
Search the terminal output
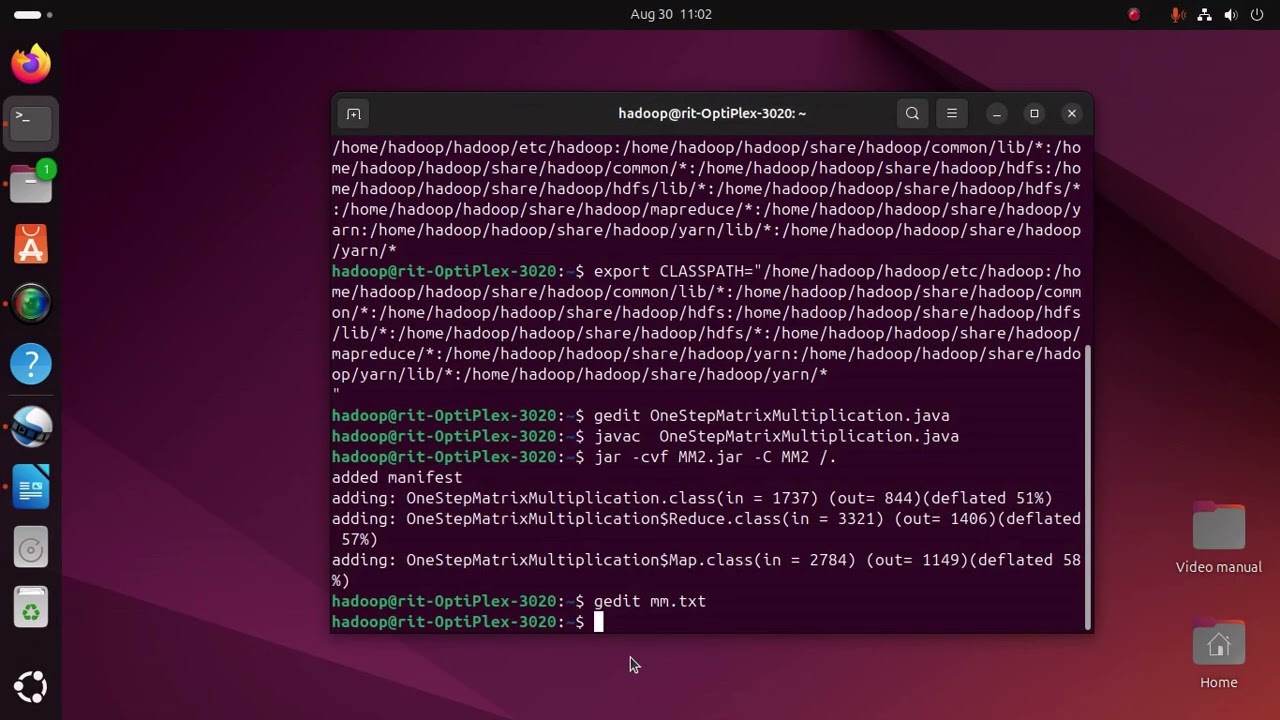coord(912,114)
